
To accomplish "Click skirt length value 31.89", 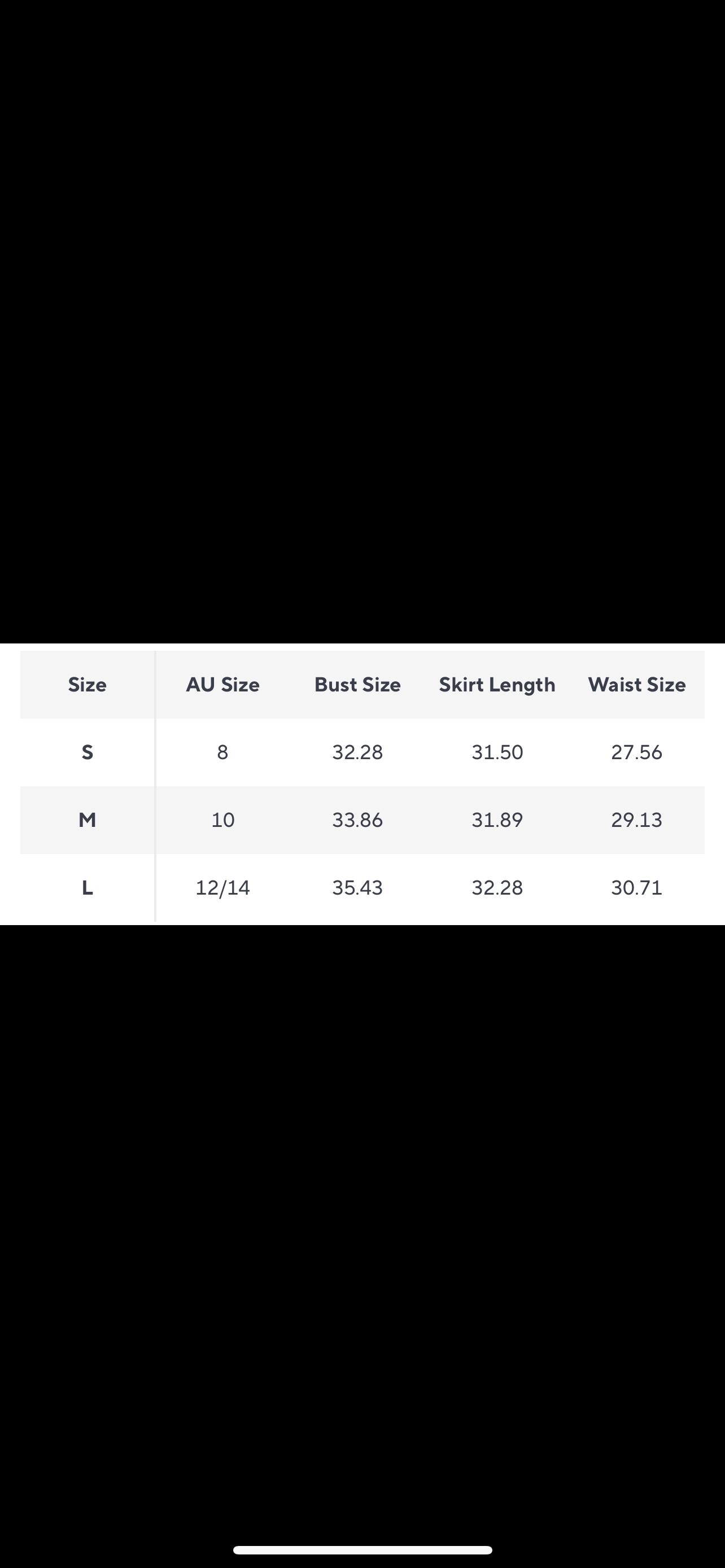I will point(497,820).
